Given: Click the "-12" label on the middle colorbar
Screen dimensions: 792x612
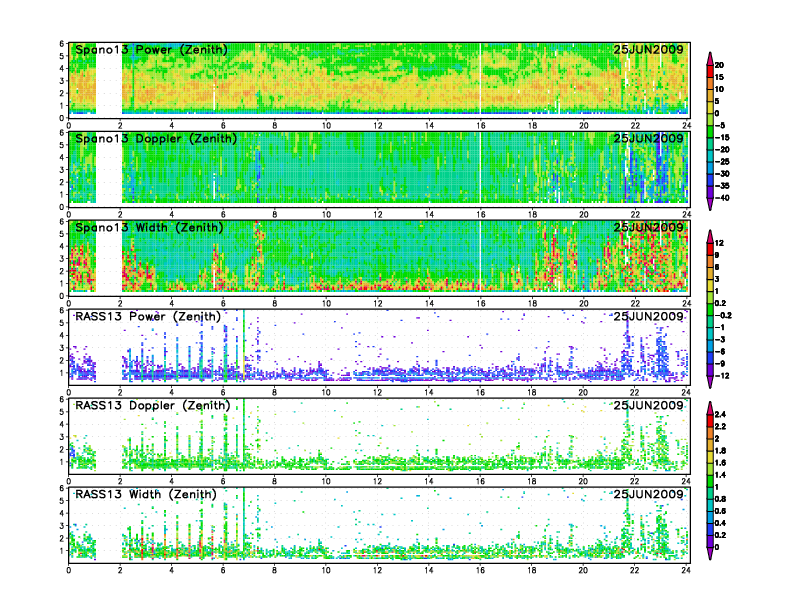Looking at the screenshot, I should (x=722, y=376).
